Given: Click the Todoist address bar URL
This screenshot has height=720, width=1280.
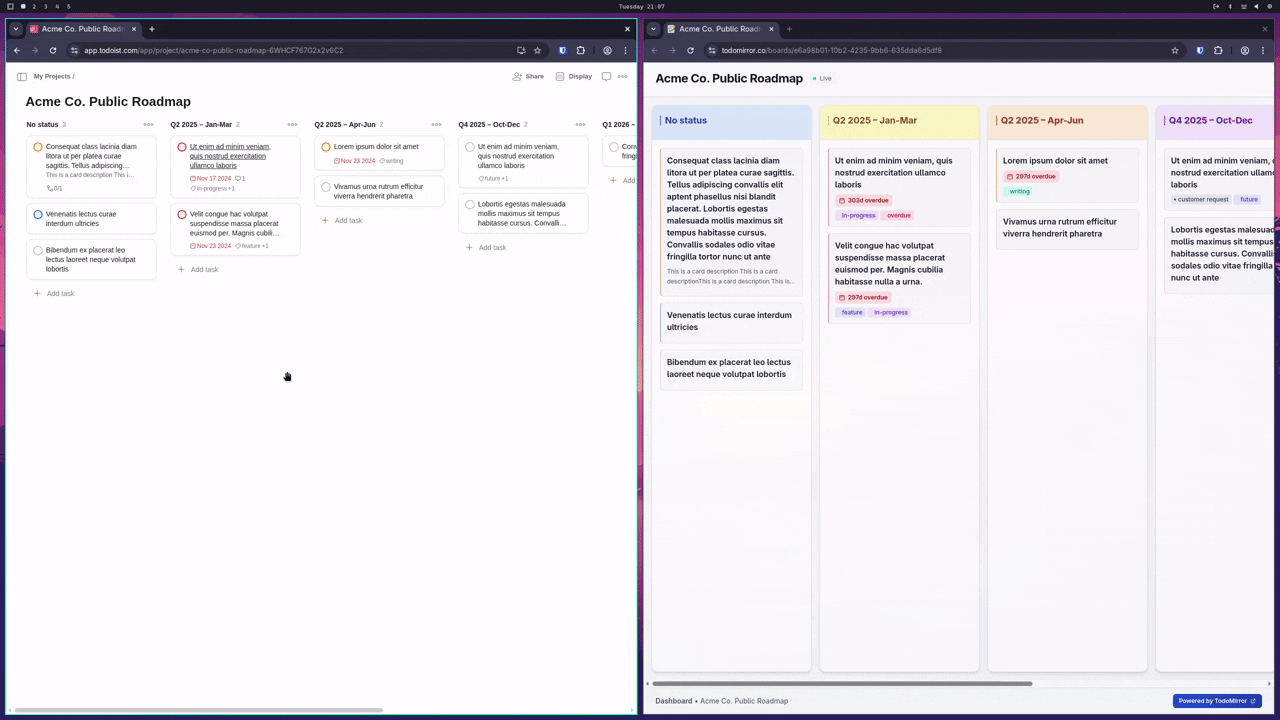Looking at the screenshot, I should 213,50.
